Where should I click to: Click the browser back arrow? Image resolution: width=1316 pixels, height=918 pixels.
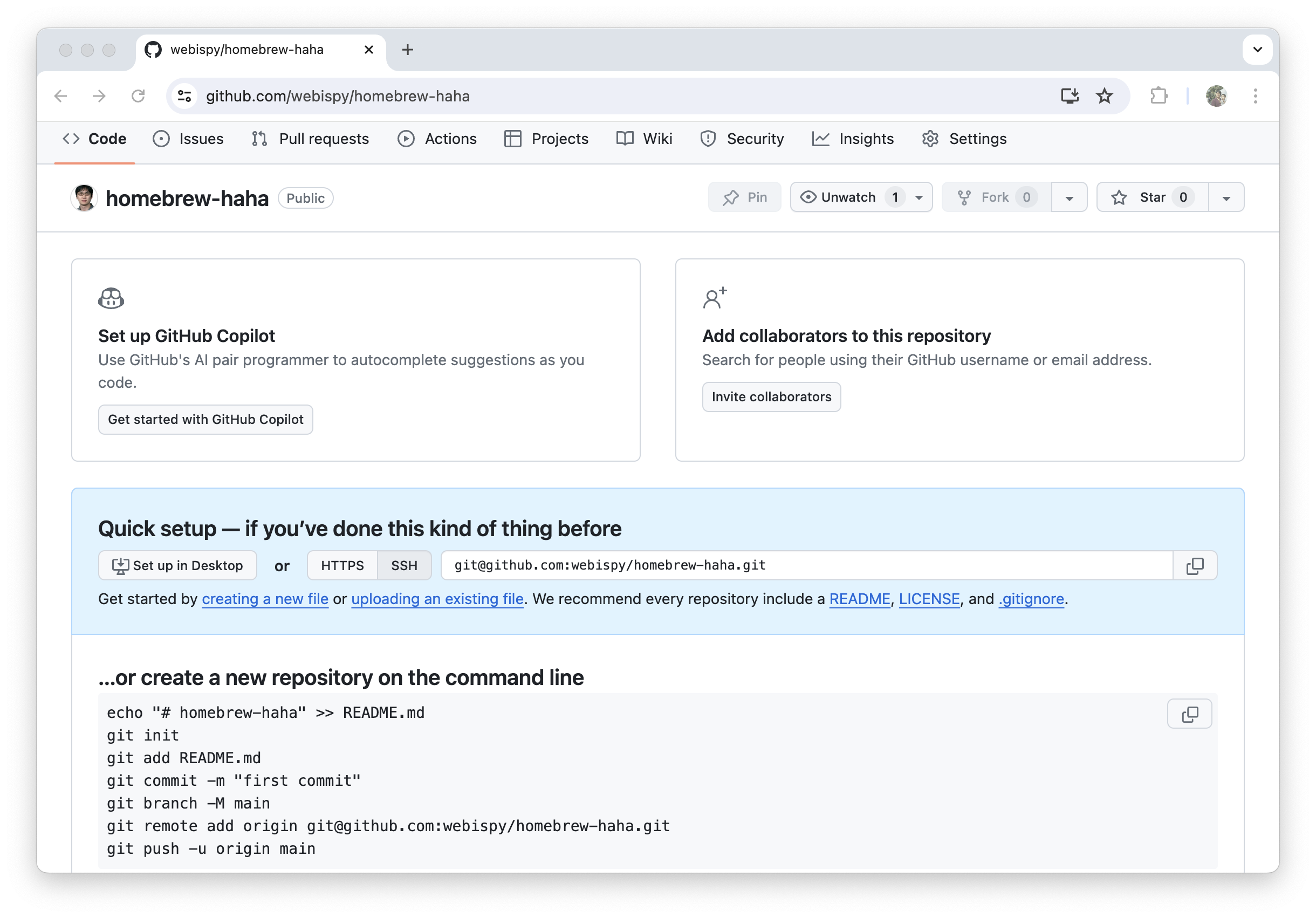(61, 95)
